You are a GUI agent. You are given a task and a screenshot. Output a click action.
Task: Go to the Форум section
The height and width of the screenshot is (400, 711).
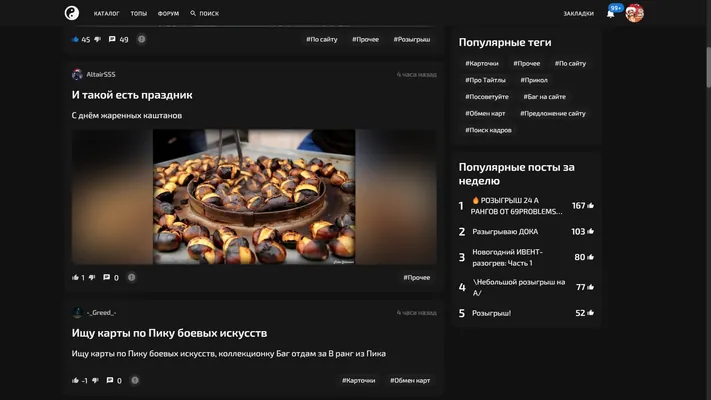click(168, 14)
